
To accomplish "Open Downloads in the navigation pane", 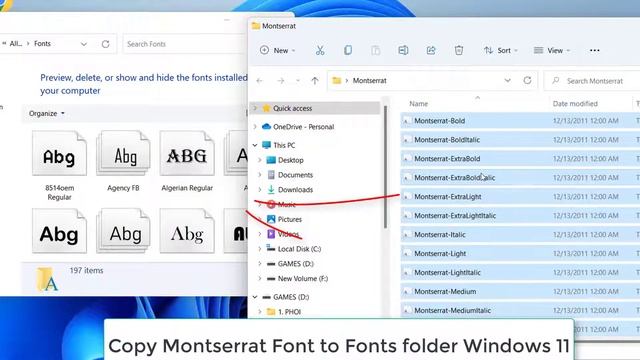I will pos(295,190).
